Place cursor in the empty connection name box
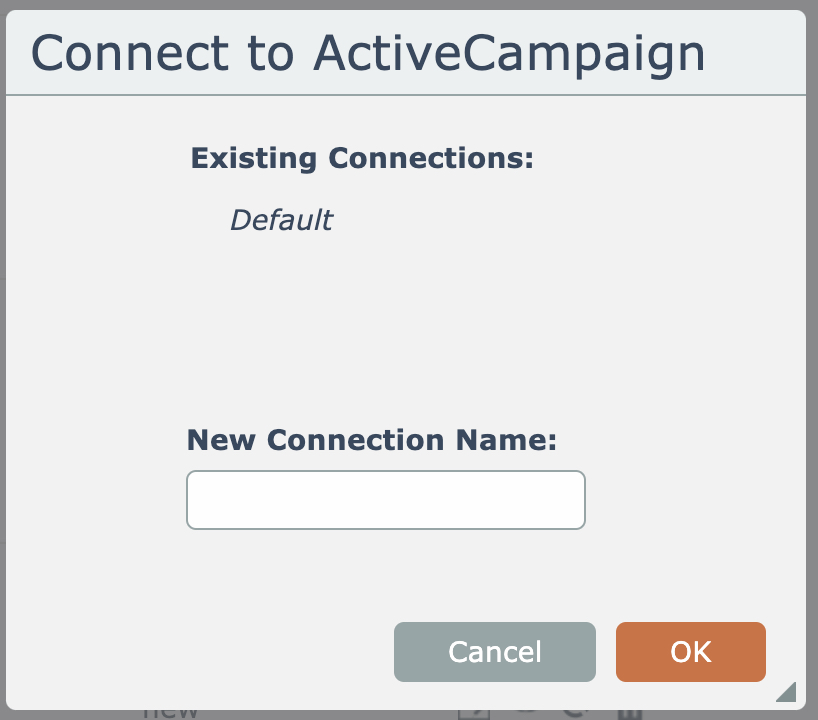Screen dimensions: 818x720 point(385,500)
